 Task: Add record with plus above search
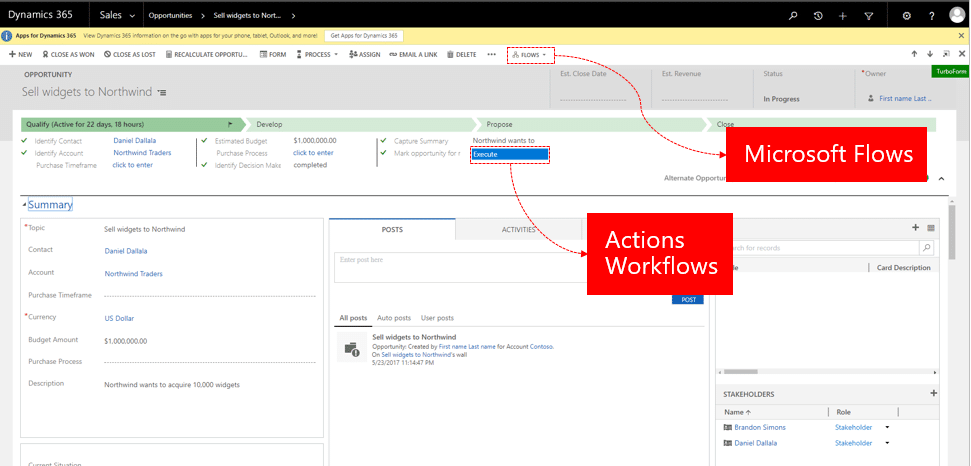coord(915,228)
